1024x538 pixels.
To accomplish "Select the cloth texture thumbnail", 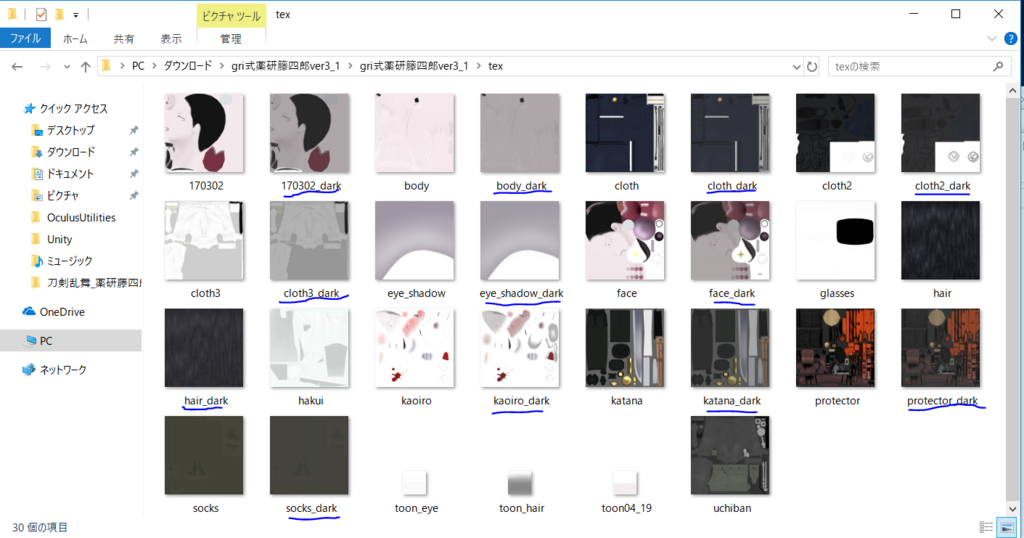I will click(x=625, y=133).
